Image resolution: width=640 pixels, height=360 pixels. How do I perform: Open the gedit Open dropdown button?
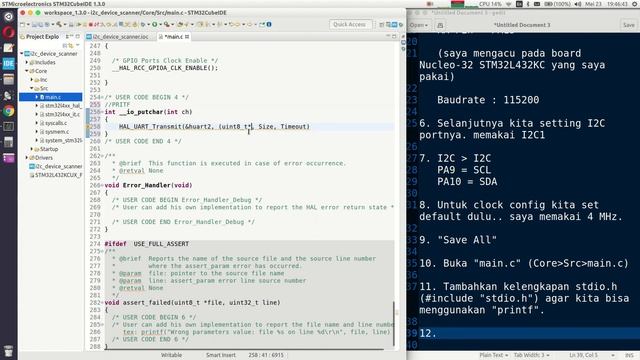point(419,25)
